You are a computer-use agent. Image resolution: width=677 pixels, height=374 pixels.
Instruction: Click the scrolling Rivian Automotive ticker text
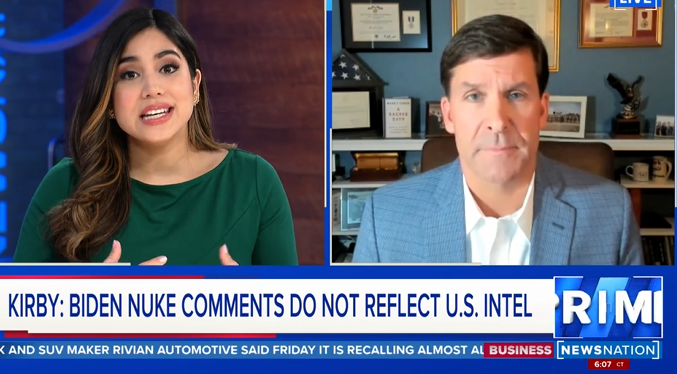click(x=242, y=350)
